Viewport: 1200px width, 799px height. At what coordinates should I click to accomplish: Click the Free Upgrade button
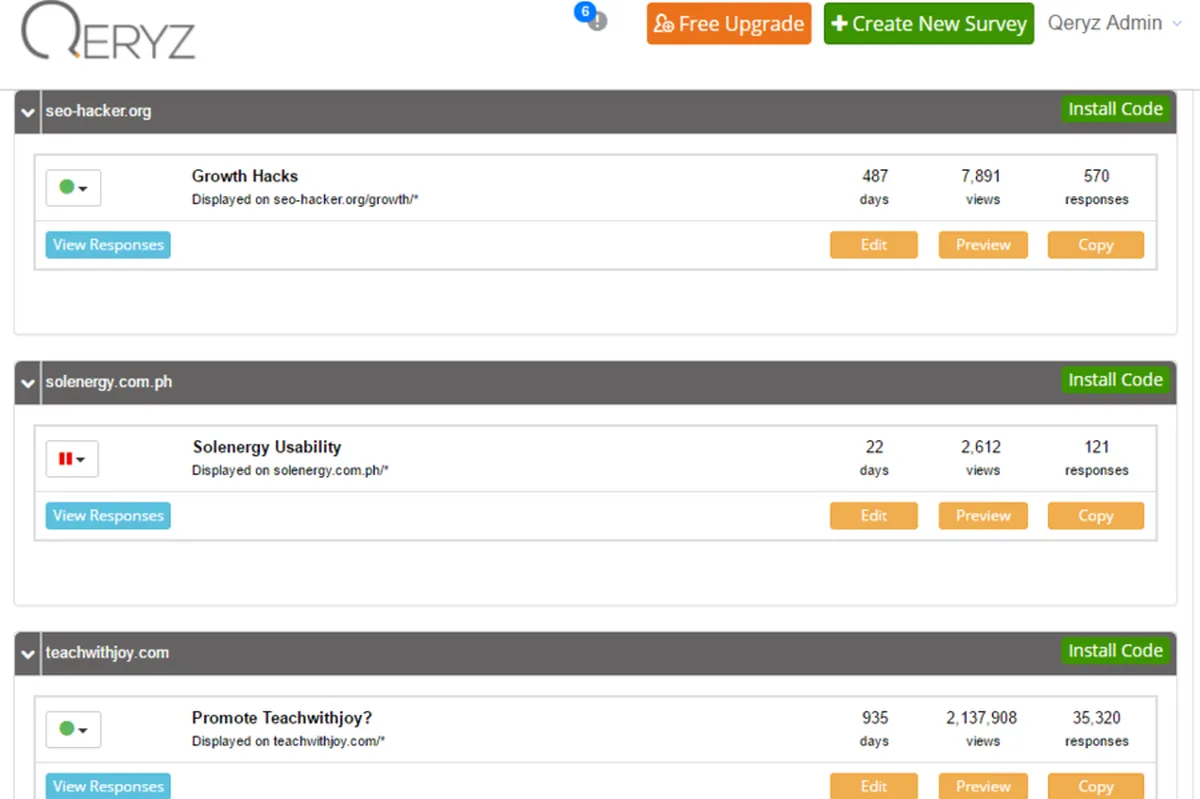coord(729,24)
